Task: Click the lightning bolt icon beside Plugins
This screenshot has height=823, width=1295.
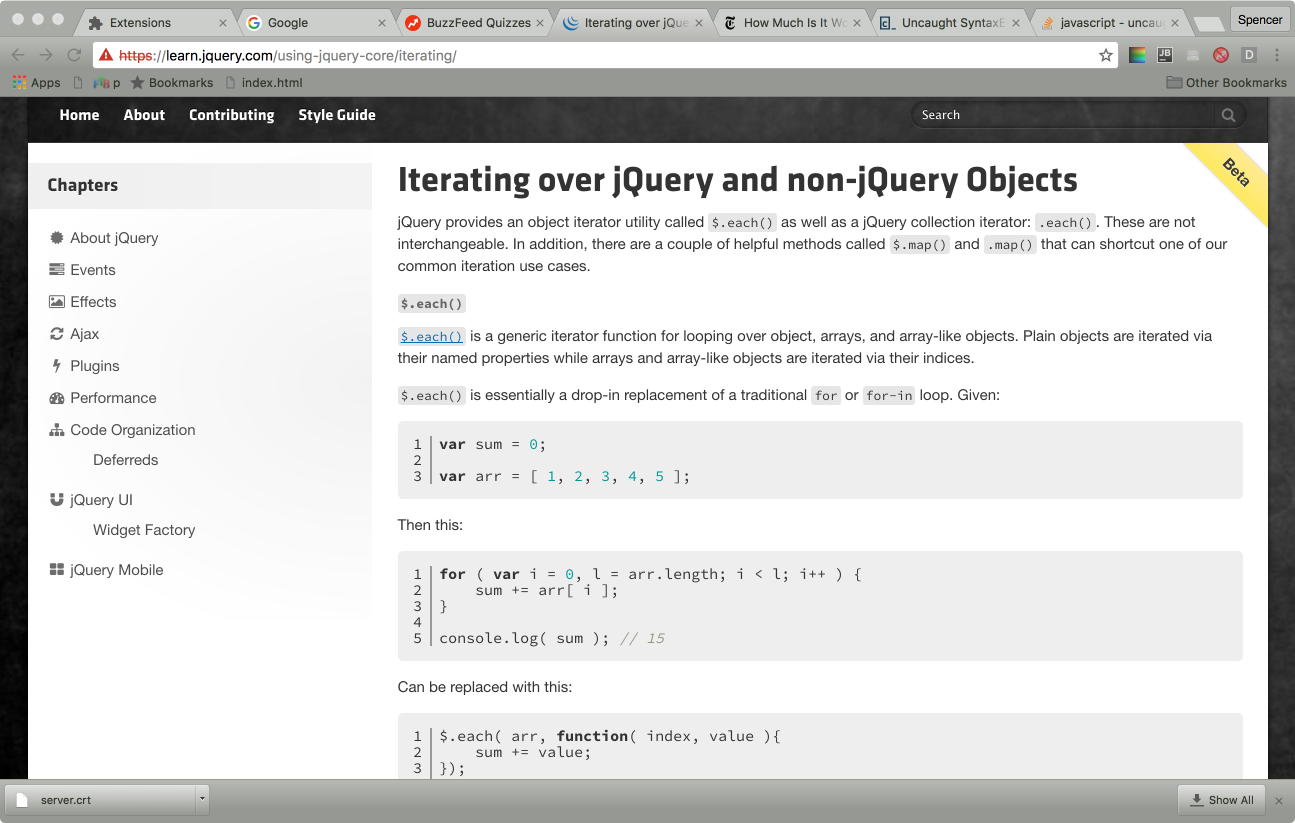Action: pyautogui.click(x=57, y=366)
